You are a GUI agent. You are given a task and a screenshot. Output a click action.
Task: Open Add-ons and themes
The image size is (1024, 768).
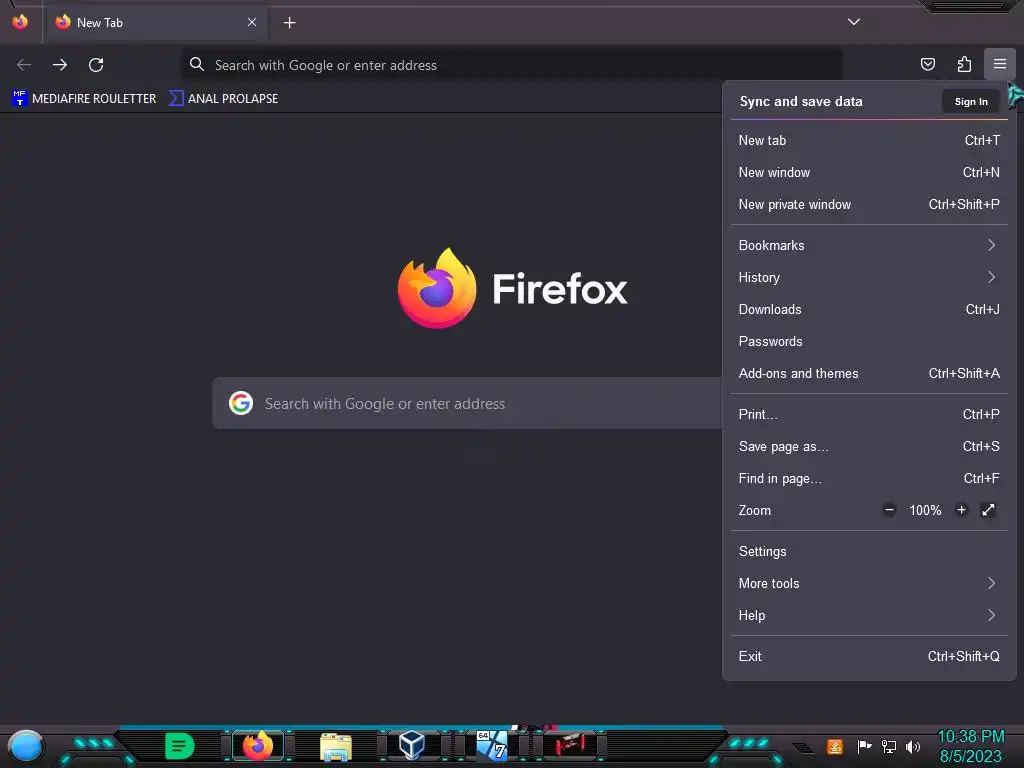pos(869,374)
